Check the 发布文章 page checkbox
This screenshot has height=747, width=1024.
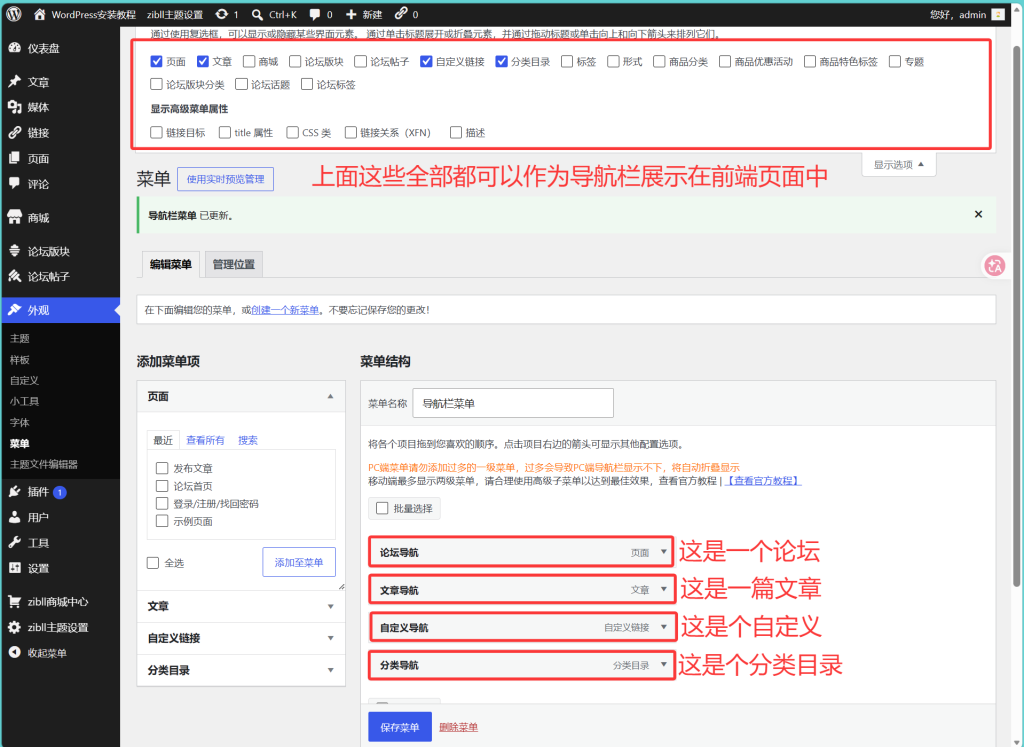tap(162, 468)
